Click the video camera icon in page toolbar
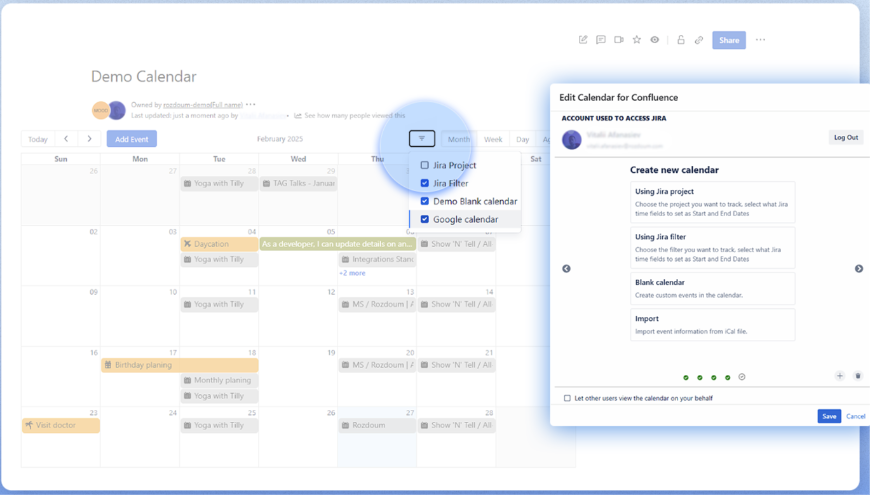870x495 pixels. pyautogui.click(x=619, y=40)
